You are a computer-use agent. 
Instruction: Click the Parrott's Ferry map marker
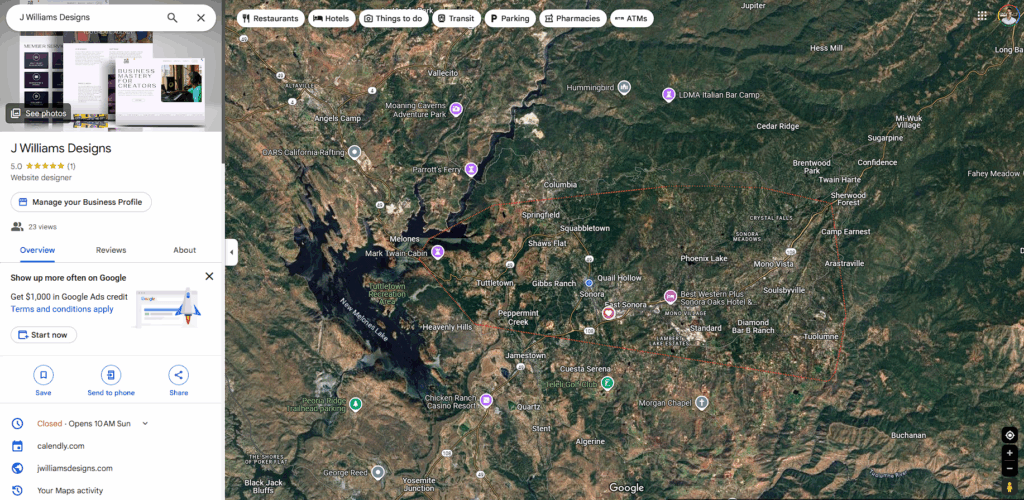click(x=471, y=170)
